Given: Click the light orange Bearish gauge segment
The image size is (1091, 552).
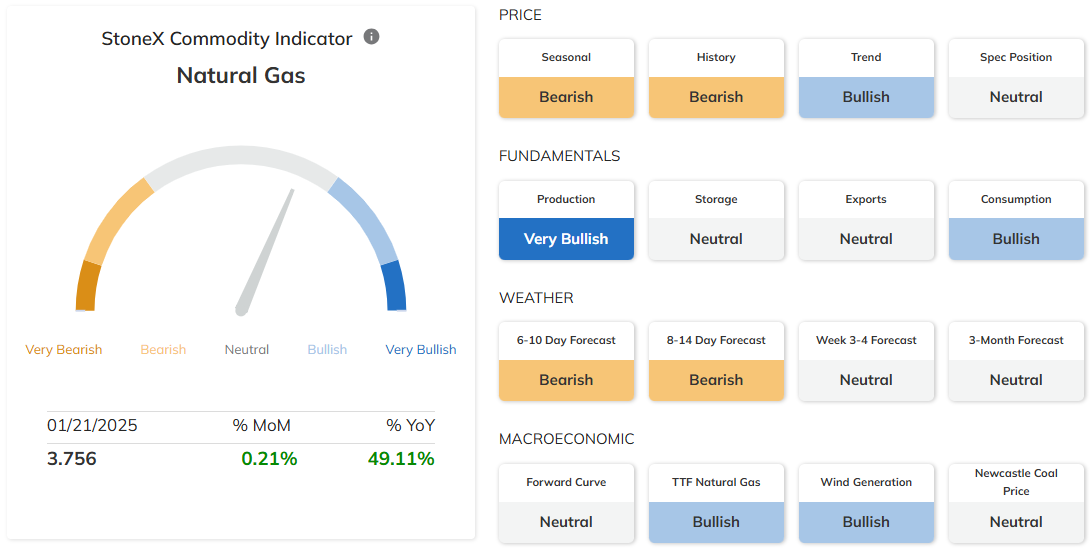Looking at the screenshot, I should point(116,219).
